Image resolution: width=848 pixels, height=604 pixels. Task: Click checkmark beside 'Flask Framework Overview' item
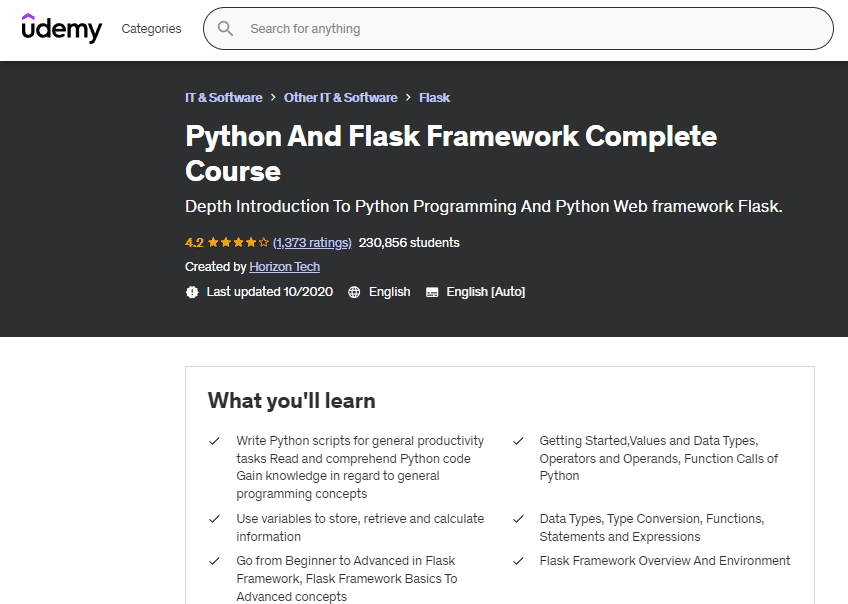pos(518,561)
